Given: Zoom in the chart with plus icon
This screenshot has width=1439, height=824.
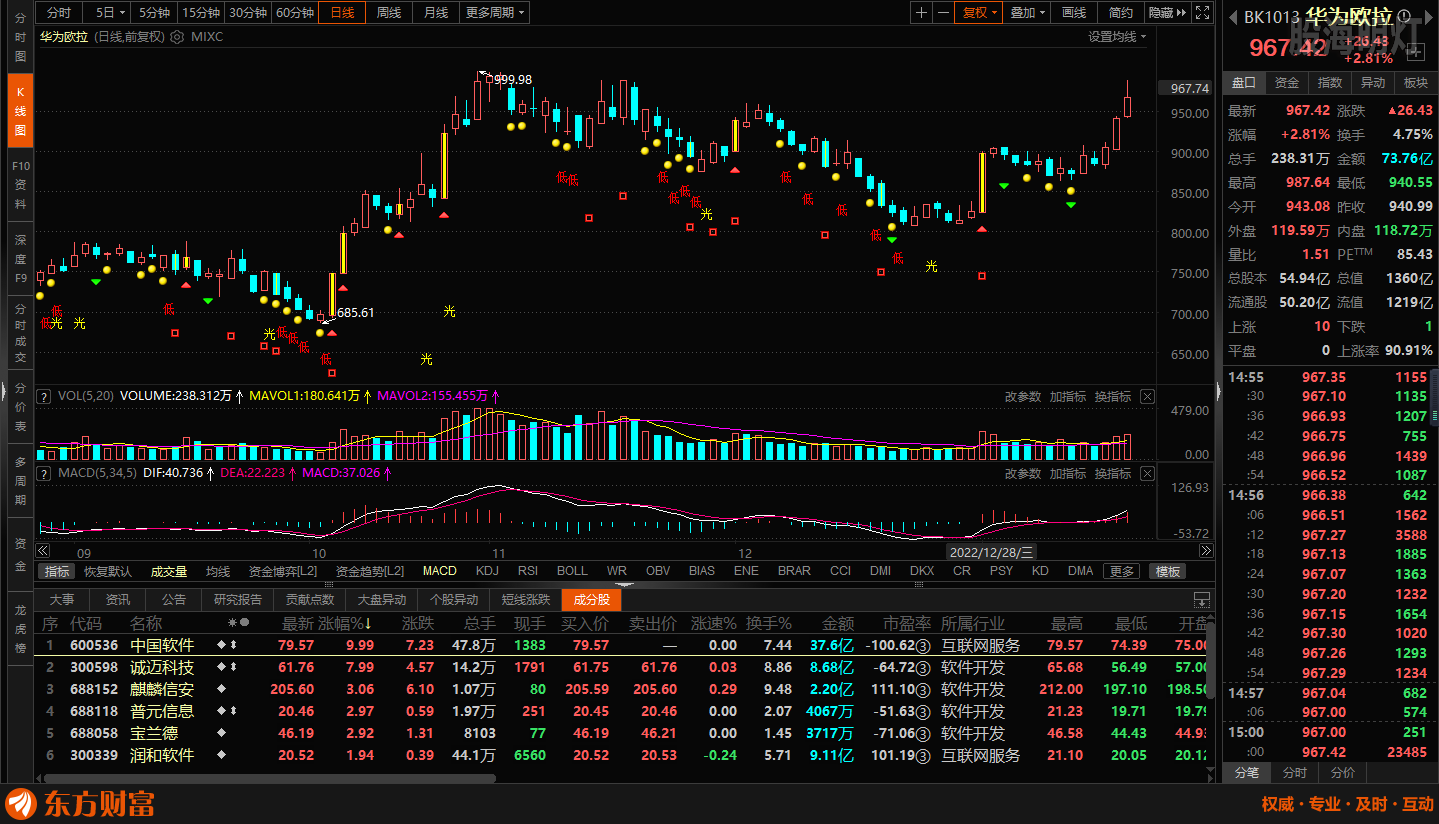Looking at the screenshot, I should point(922,13).
